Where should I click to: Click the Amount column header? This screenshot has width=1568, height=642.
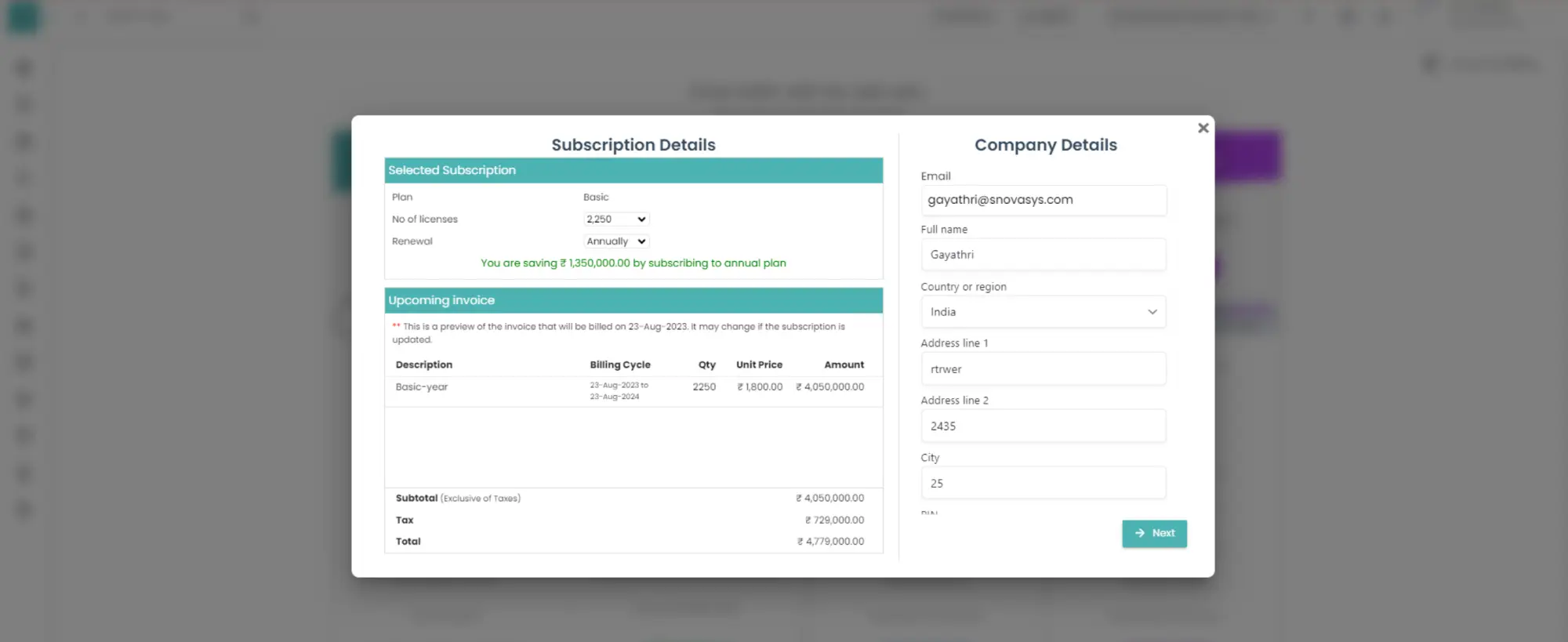click(x=844, y=365)
